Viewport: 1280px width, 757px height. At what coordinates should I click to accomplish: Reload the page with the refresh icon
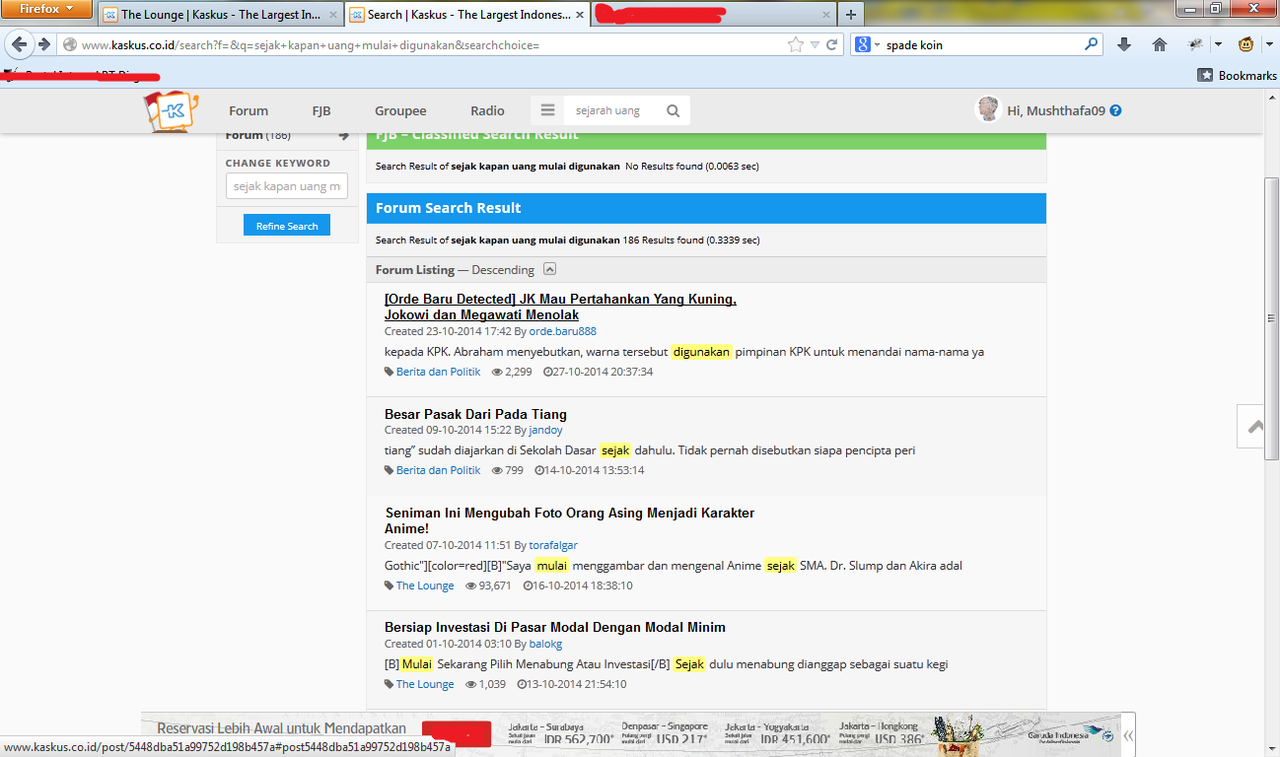[x=831, y=45]
